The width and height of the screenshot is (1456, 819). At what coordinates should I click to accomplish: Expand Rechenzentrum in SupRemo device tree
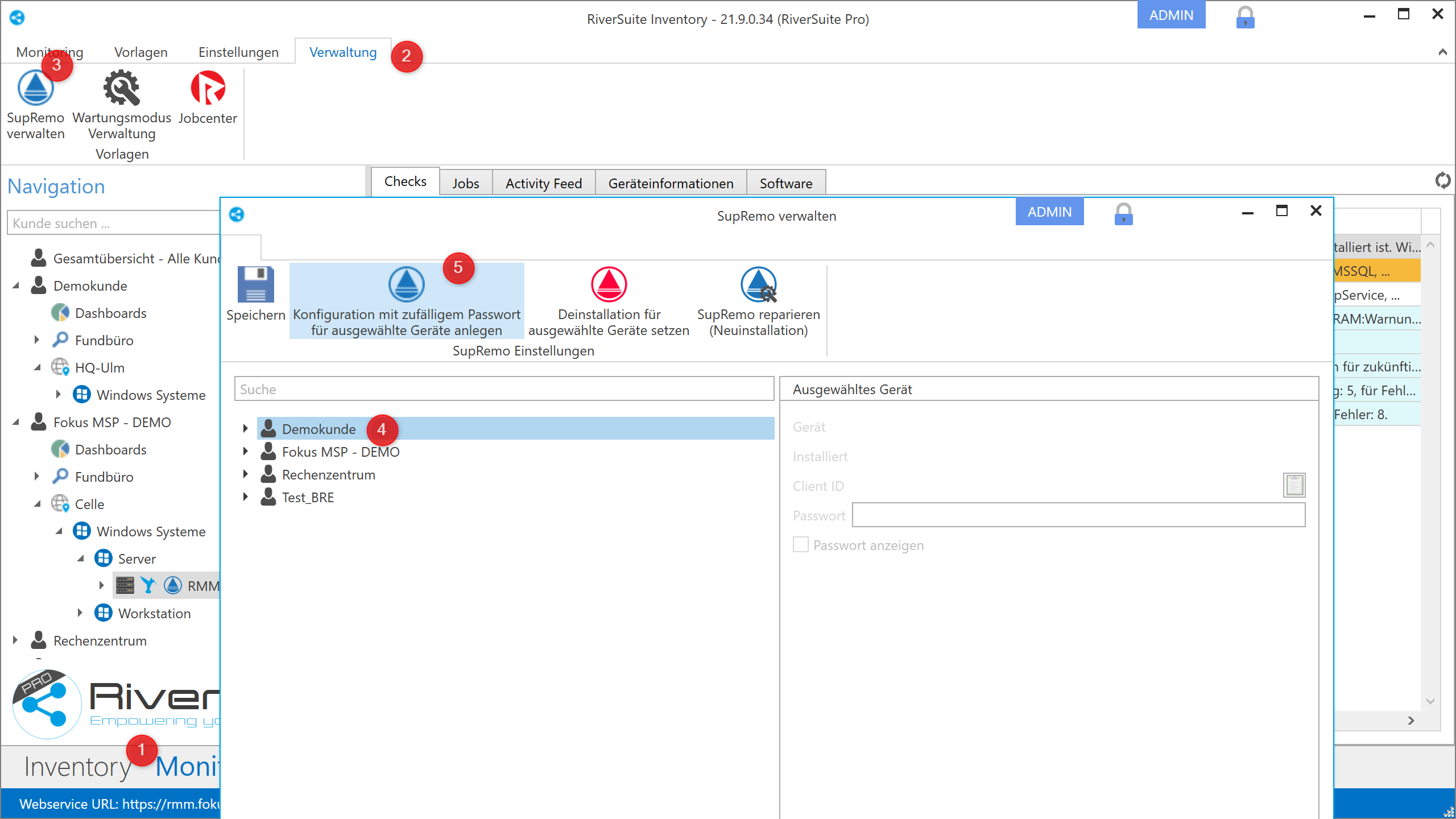[245, 474]
